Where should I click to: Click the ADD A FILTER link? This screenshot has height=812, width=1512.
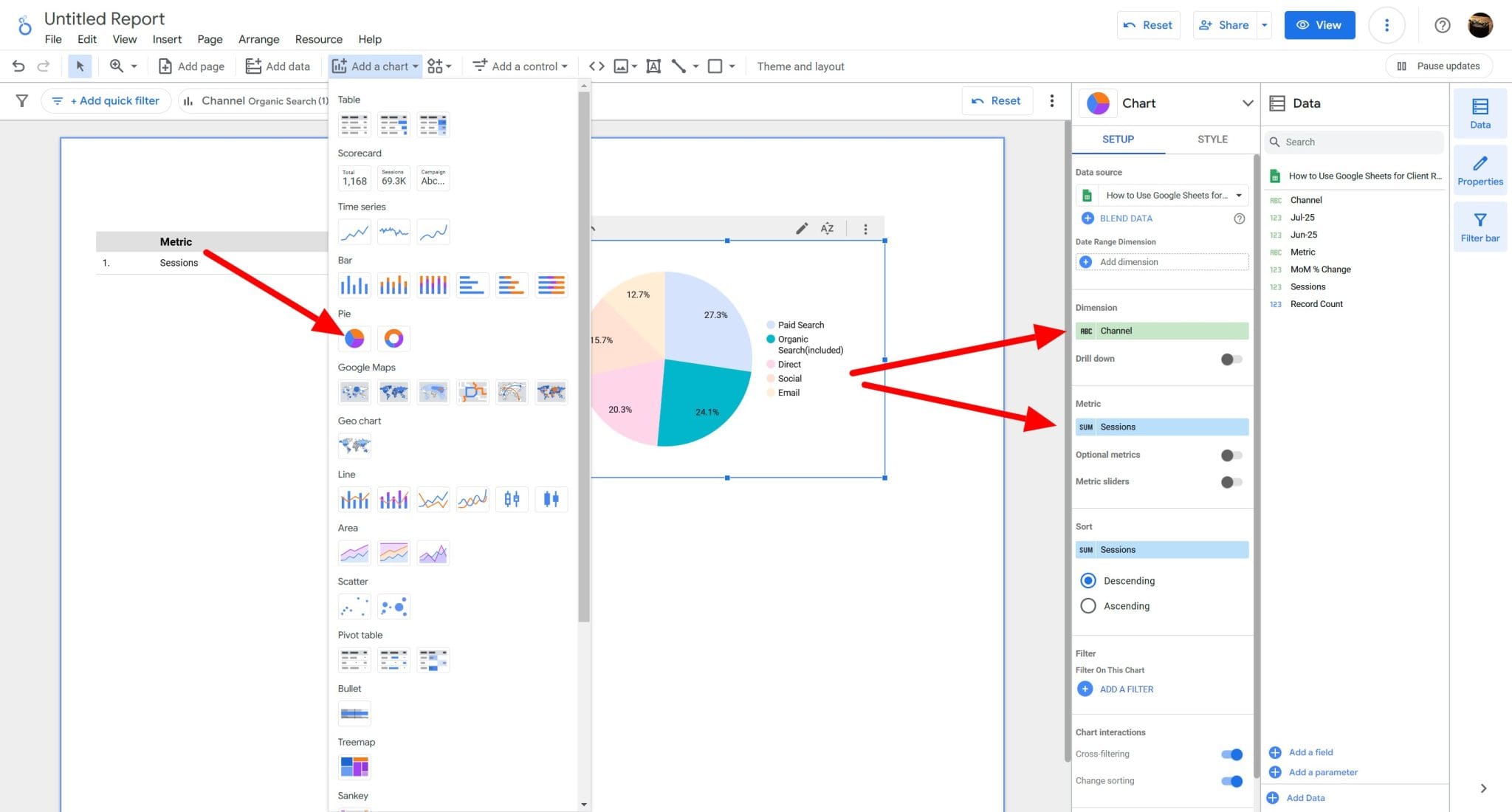tap(1127, 689)
